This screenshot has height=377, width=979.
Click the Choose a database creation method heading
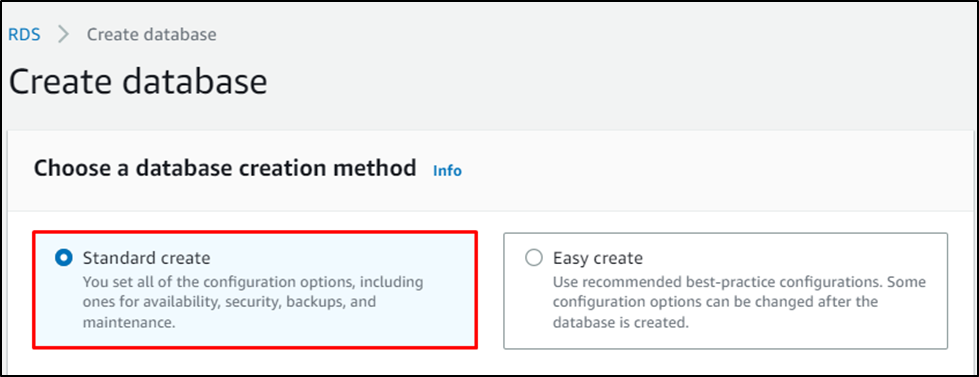pyautogui.click(x=225, y=168)
